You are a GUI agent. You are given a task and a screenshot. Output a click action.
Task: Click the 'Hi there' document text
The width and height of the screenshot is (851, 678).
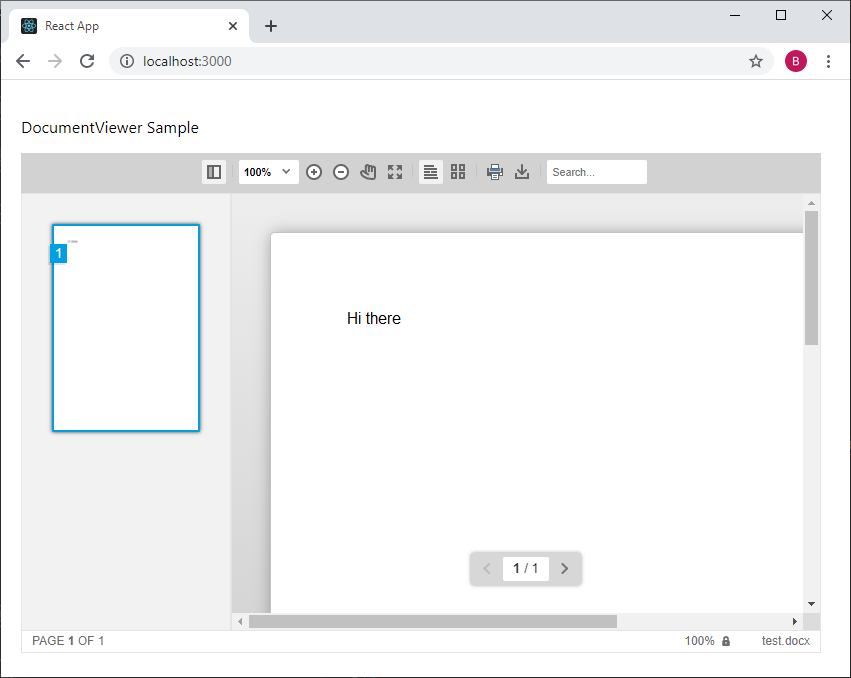click(x=374, y=318)
